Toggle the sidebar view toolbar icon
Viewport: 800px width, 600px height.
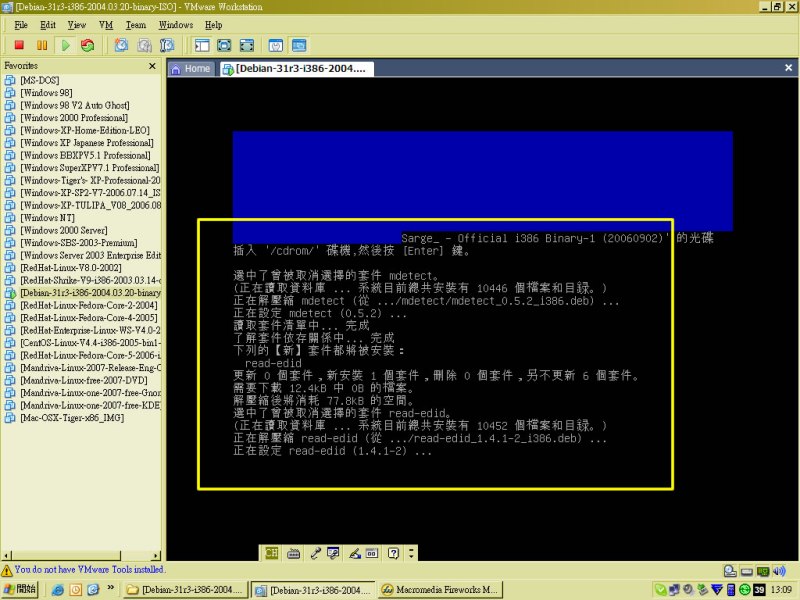[202, 45]
